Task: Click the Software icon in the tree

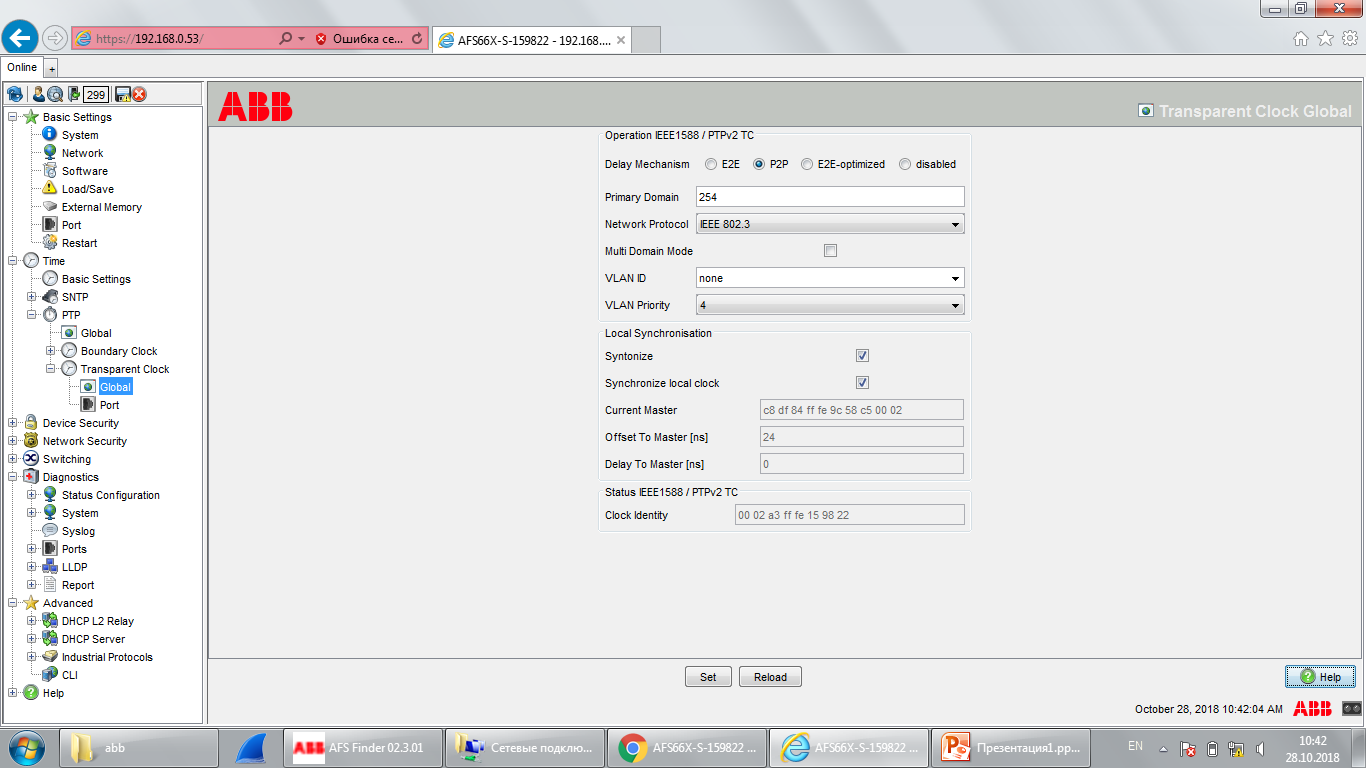Action: pos(49,171)
